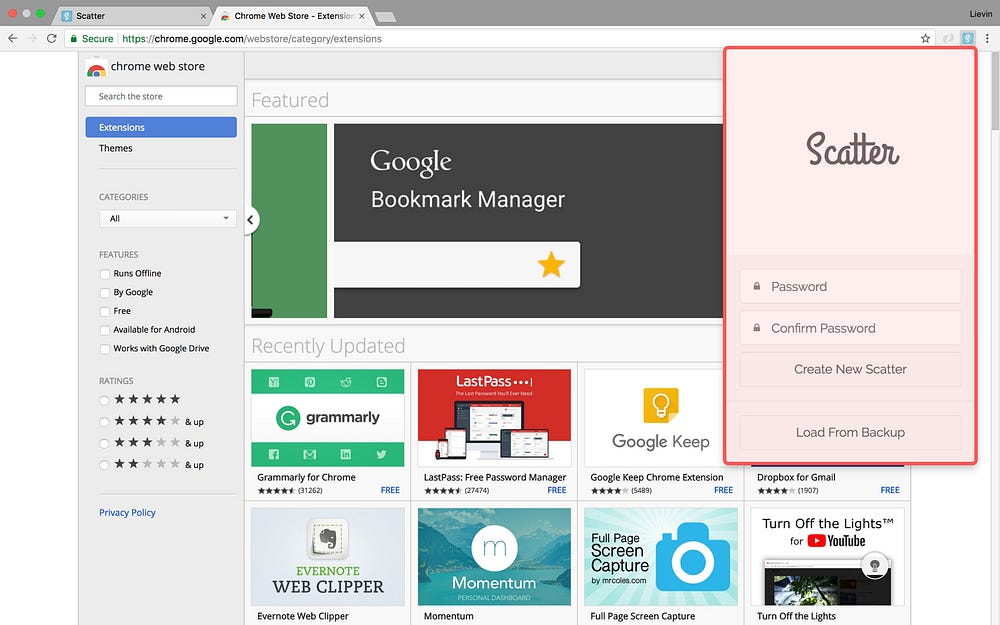Click FREE on Google Keep Chrome Extension
The image size is (1000, 625).
click(x=723, y=490)
